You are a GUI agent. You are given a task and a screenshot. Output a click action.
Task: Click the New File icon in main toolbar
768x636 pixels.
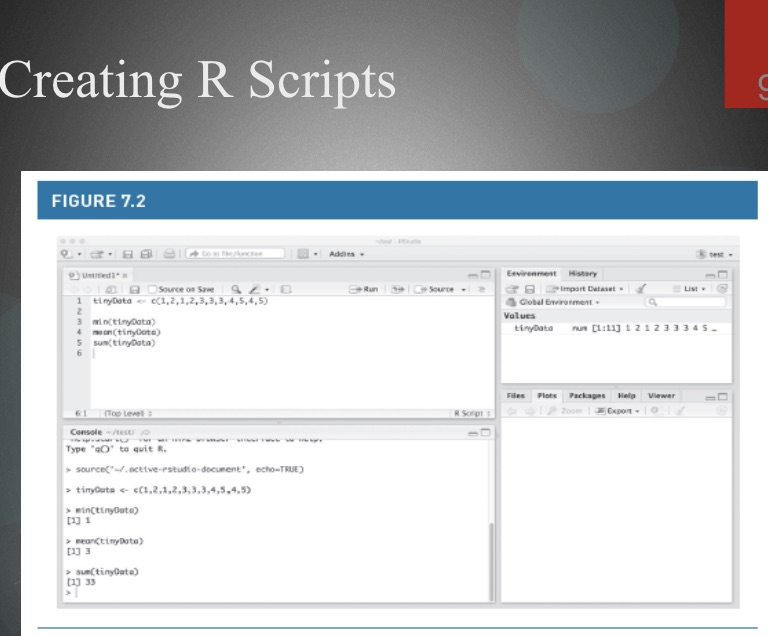(x=67, y=254)
